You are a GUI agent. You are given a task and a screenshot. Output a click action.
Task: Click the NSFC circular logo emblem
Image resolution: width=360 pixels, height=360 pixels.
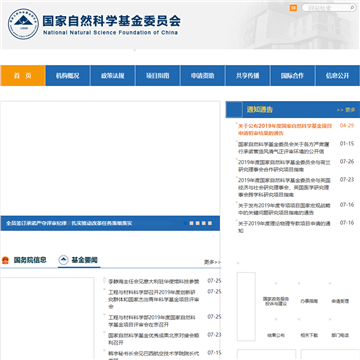click(23, 24)
